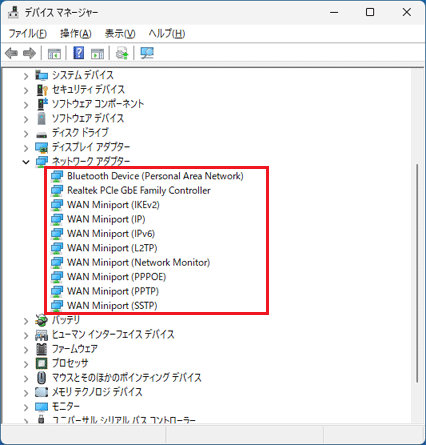Viewport: 426px width, 445px height.
Task: Click the ヒューマン インターフェイス デバイス icon
Action: (x=42, y=335)
